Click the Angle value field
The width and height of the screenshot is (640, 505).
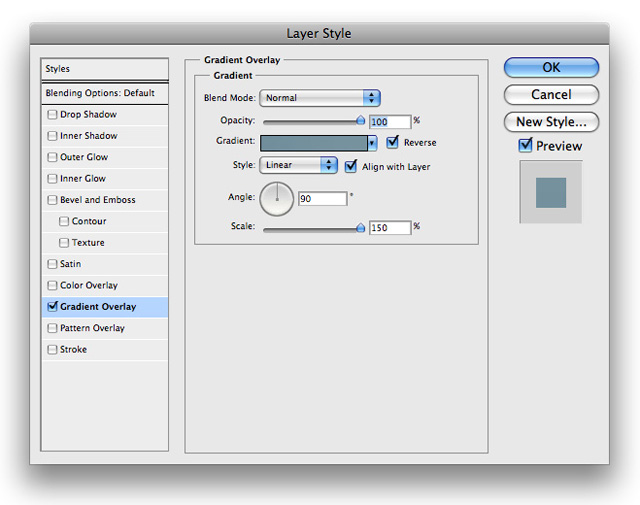[322, 199]
